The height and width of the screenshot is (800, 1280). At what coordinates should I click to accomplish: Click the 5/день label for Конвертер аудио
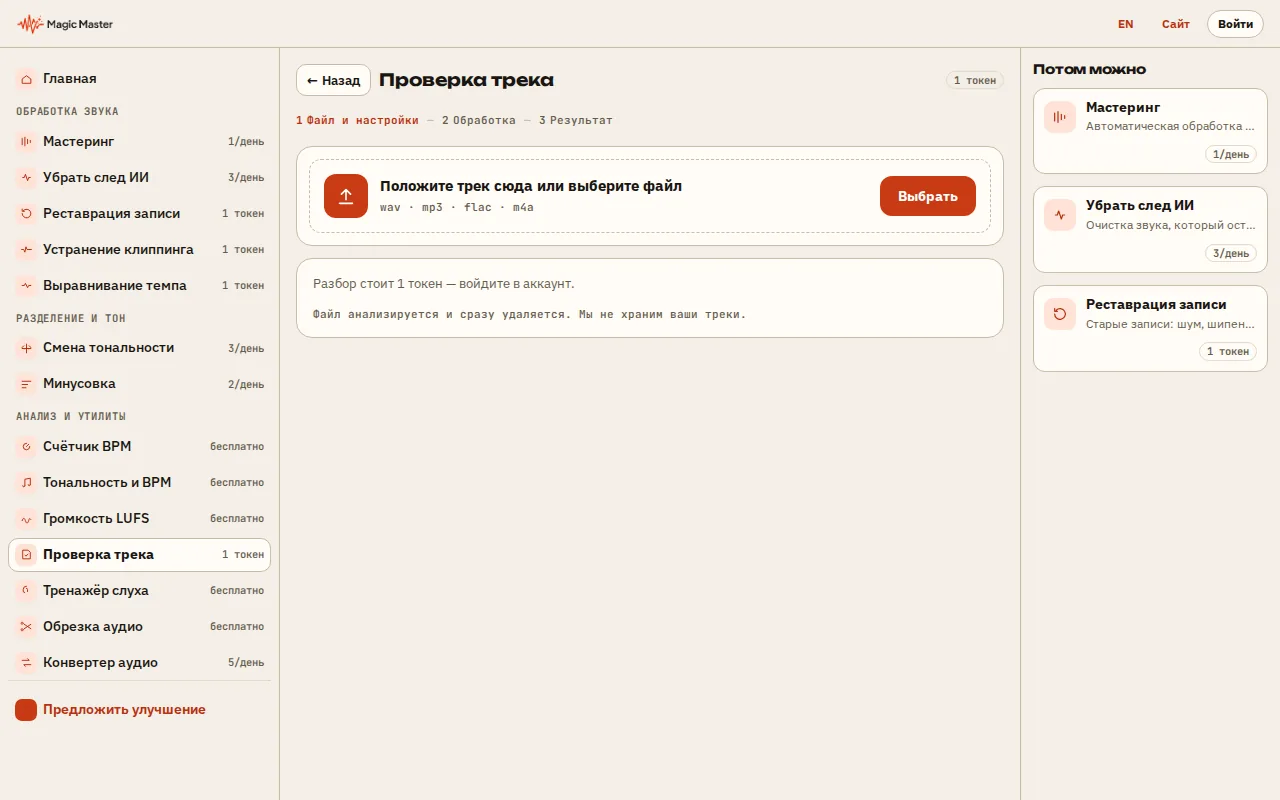pyautogui.click(x=246, y=663)
